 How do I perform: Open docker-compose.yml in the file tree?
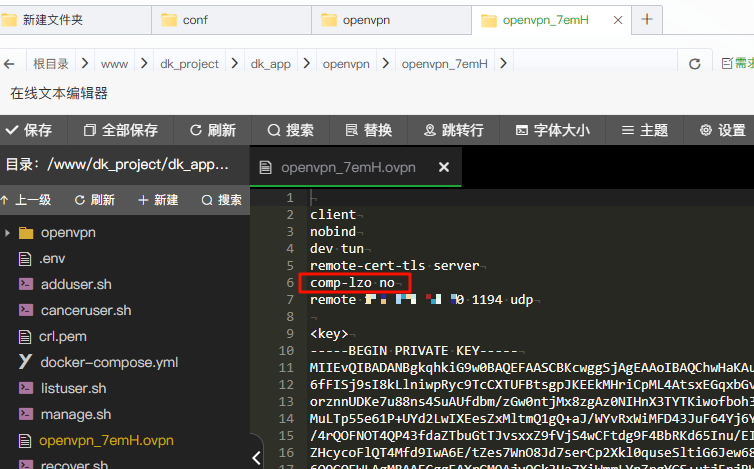tap(108, 362)
